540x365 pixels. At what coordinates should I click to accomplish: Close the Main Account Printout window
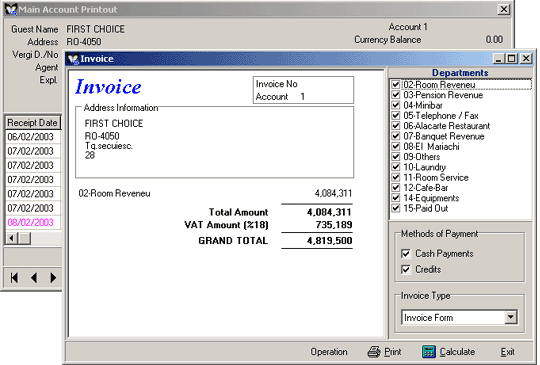pyautogui.click(x=503, y=9)
